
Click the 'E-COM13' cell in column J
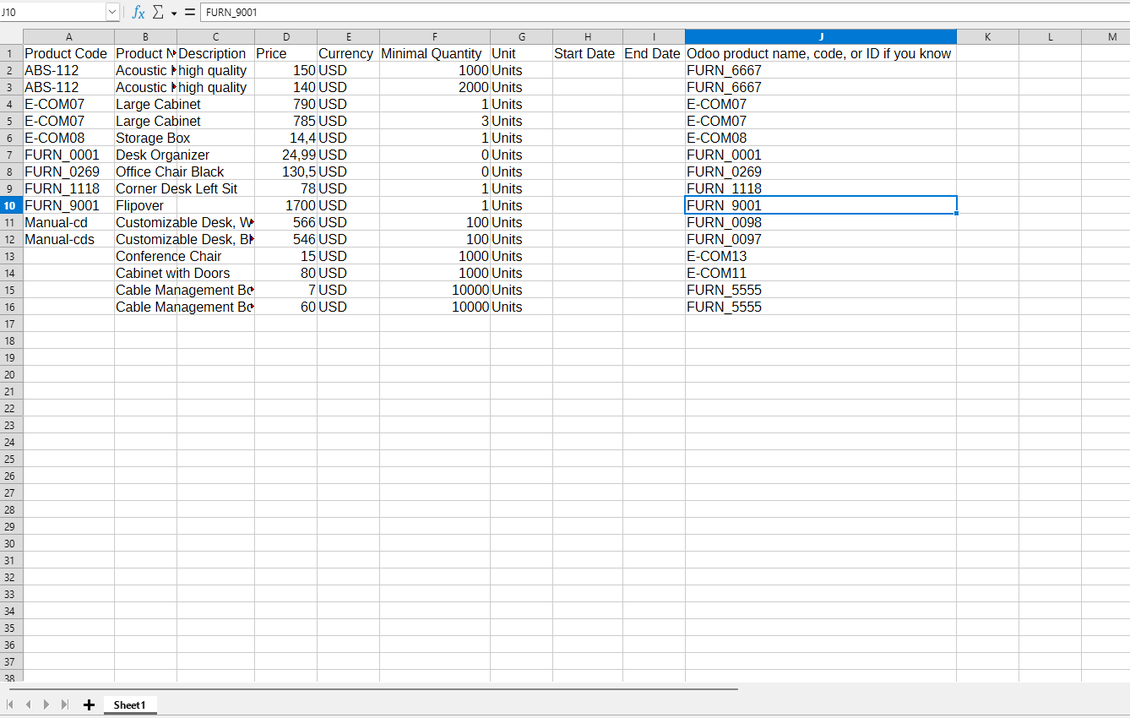(x=821, y=257)
